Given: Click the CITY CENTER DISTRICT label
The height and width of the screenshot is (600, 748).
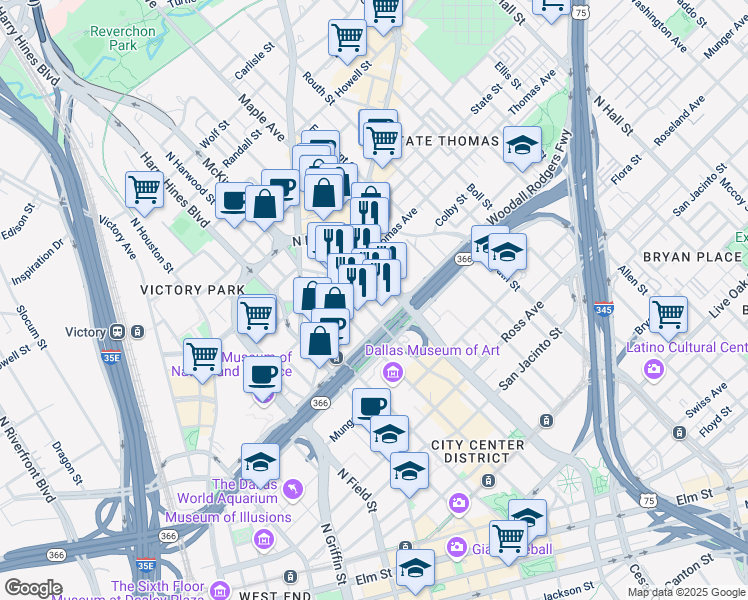Looking at the screenshot, I should 478,451.
